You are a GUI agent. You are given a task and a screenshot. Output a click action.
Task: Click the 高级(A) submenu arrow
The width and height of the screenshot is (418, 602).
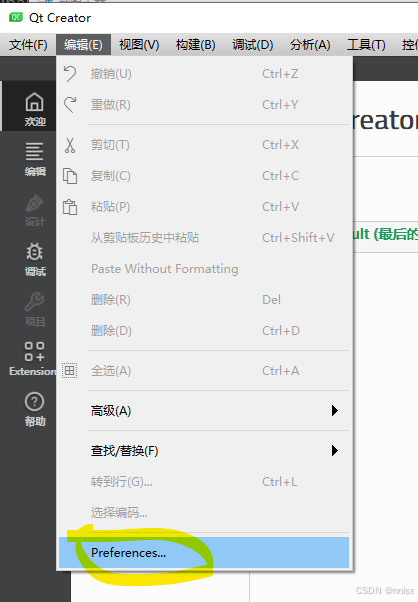click(335, 411)
